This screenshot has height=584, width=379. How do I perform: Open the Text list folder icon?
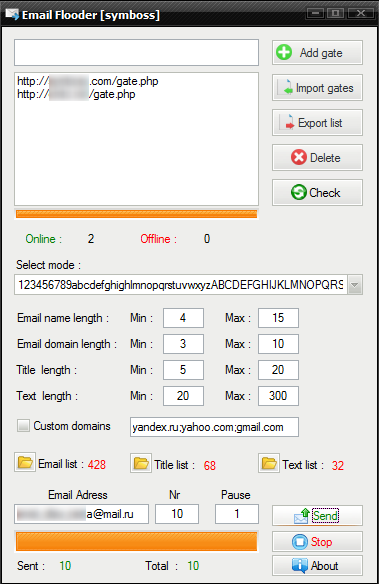tap(269, 463)
